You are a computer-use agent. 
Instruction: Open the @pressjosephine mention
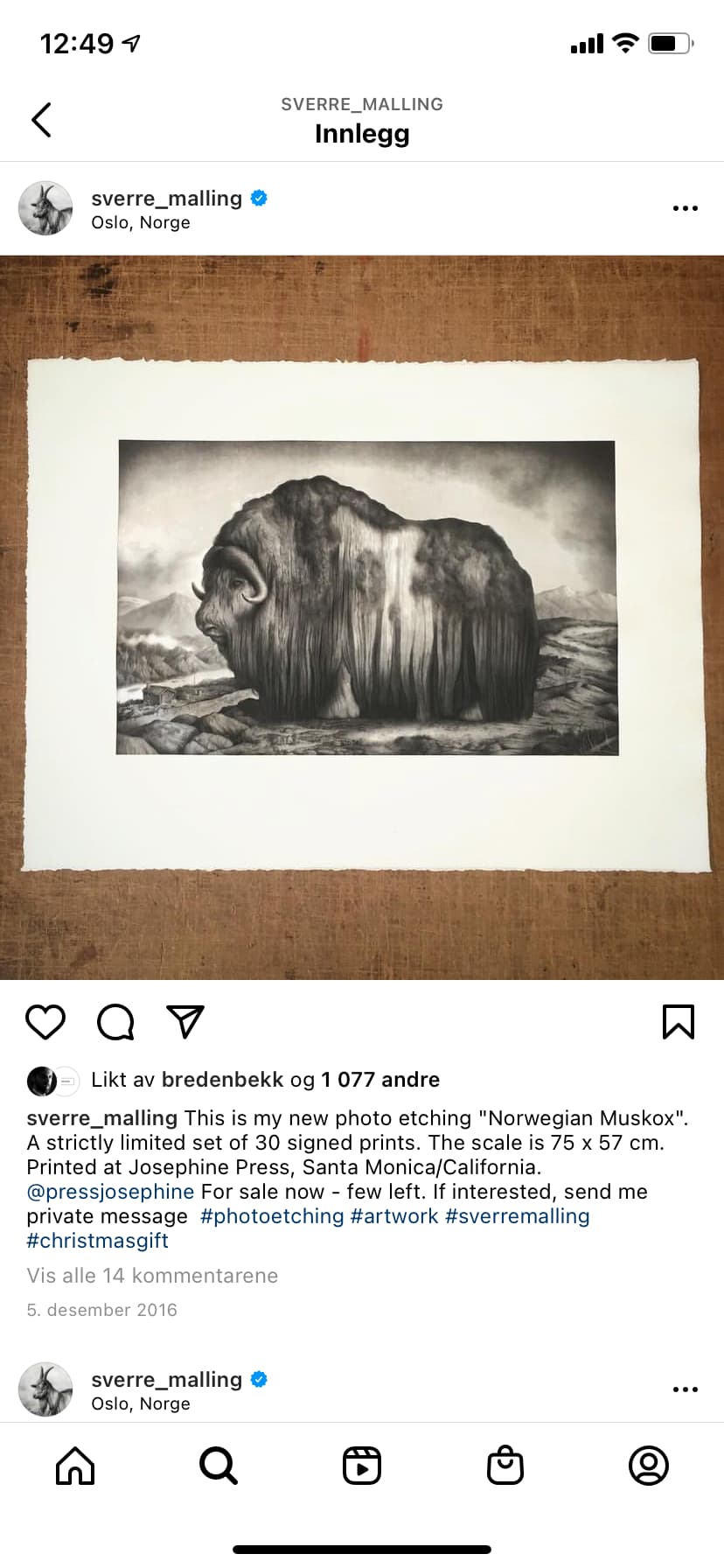(110, 1192)
